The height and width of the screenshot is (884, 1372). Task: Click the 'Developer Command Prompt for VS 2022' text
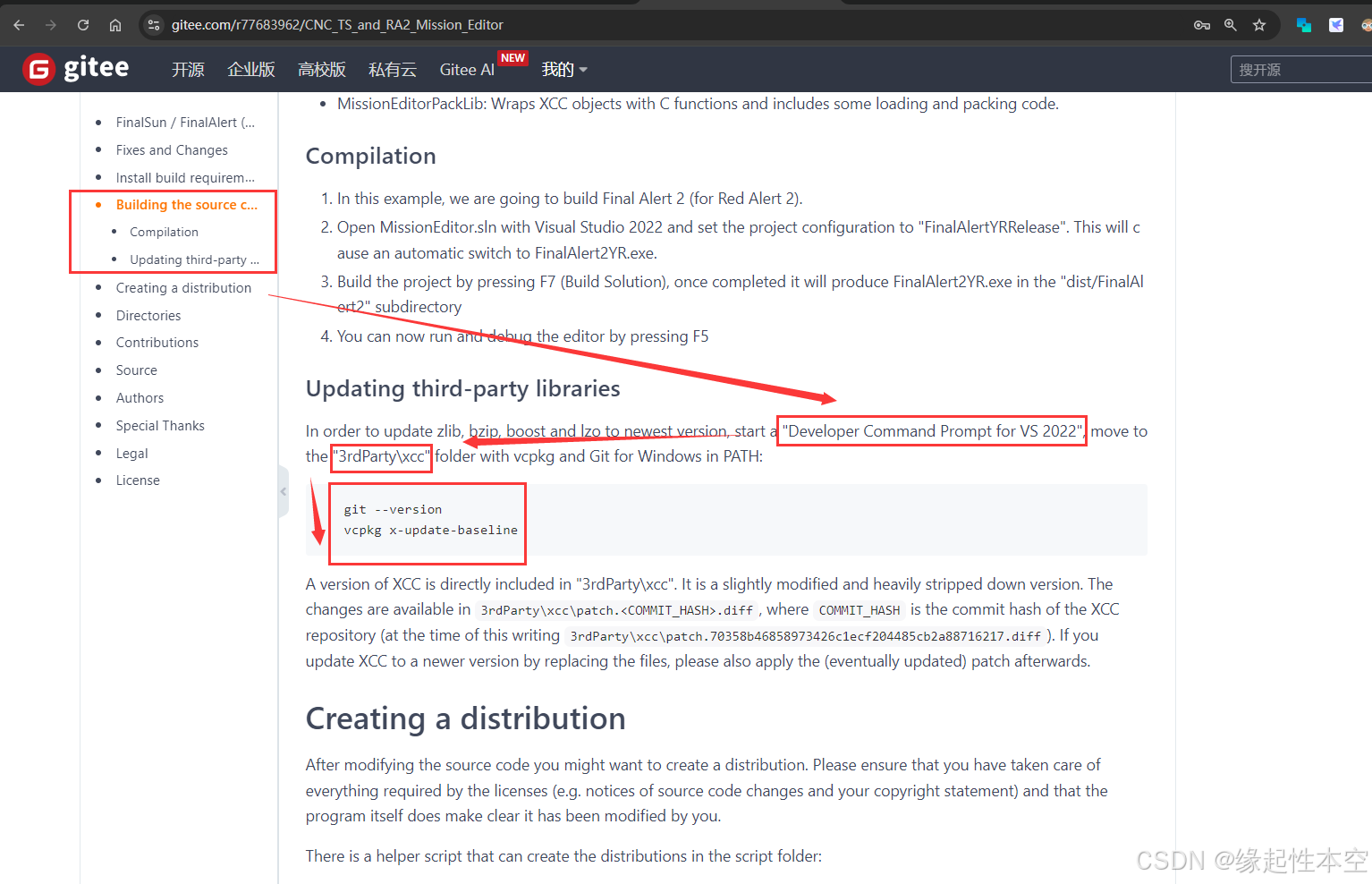coord(932,431)
